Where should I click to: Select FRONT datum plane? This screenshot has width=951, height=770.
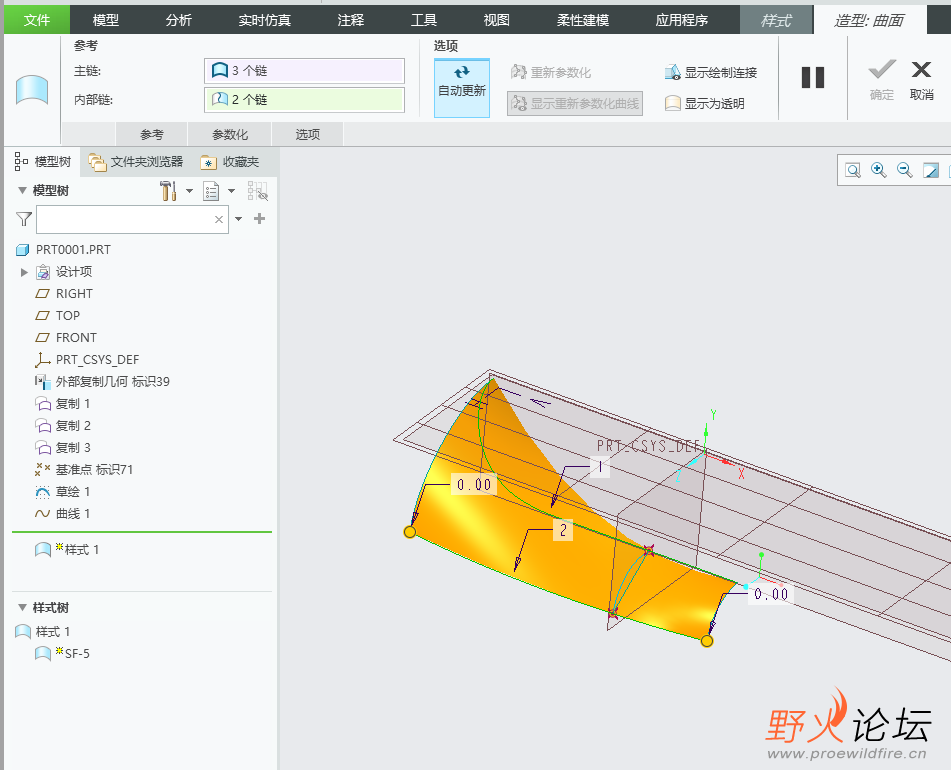click(x=66, y=337)
